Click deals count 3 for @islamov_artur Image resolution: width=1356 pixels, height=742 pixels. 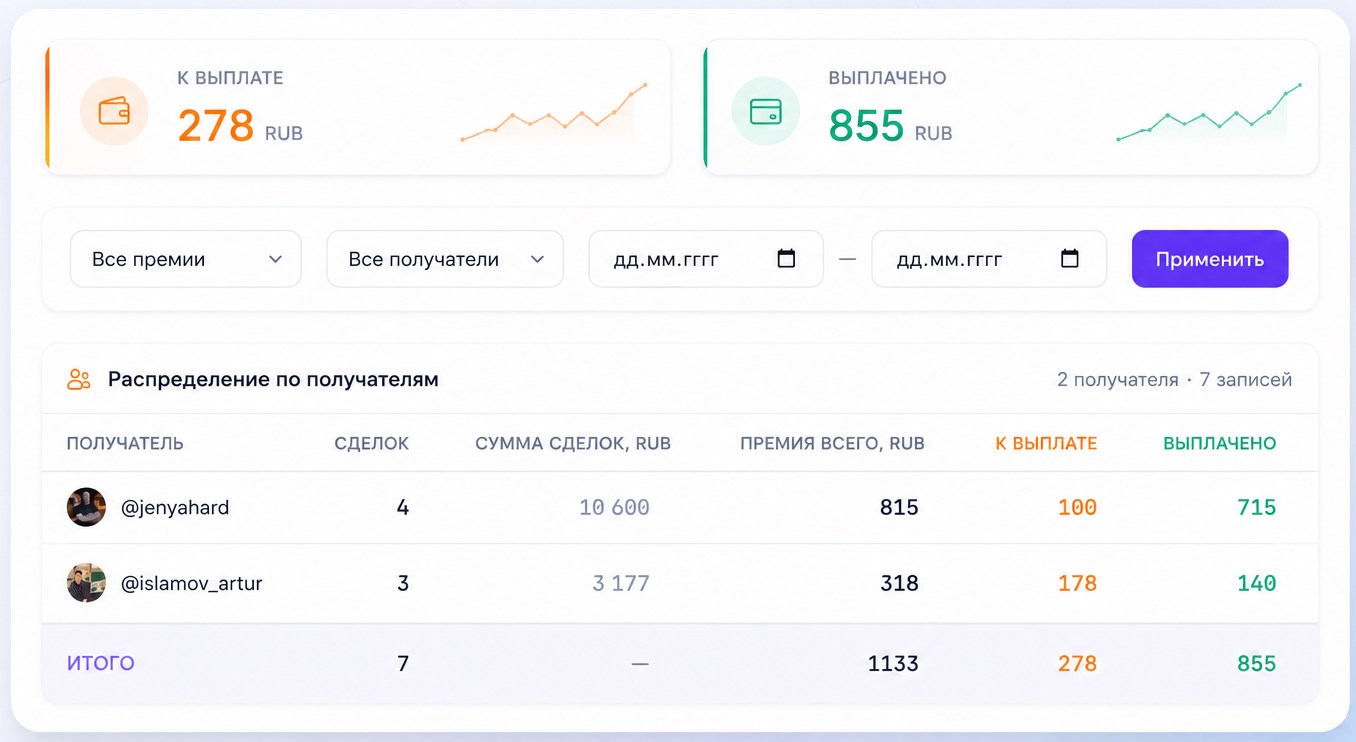[x=403, y=583]
